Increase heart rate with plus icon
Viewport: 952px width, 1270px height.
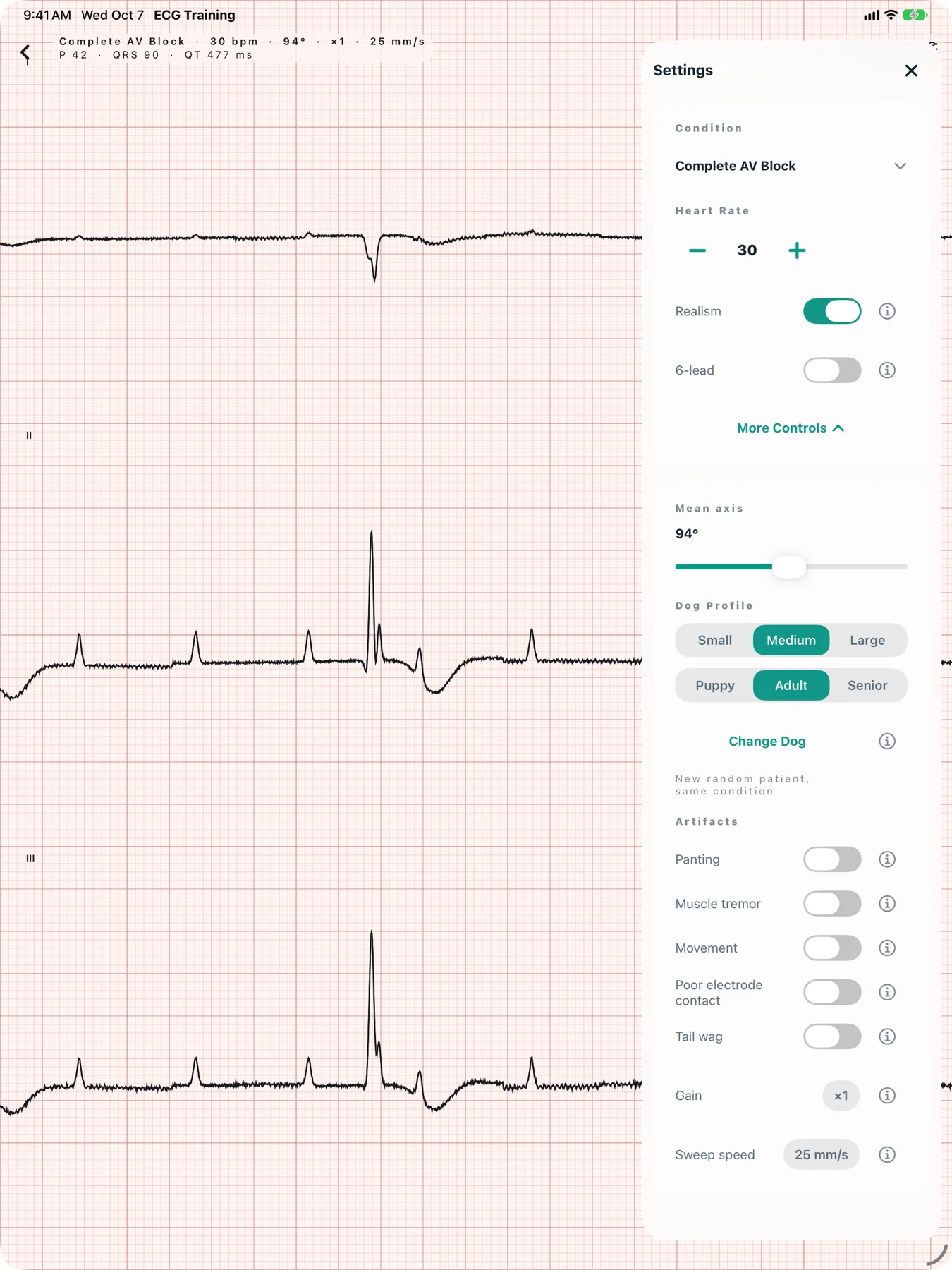797,250
